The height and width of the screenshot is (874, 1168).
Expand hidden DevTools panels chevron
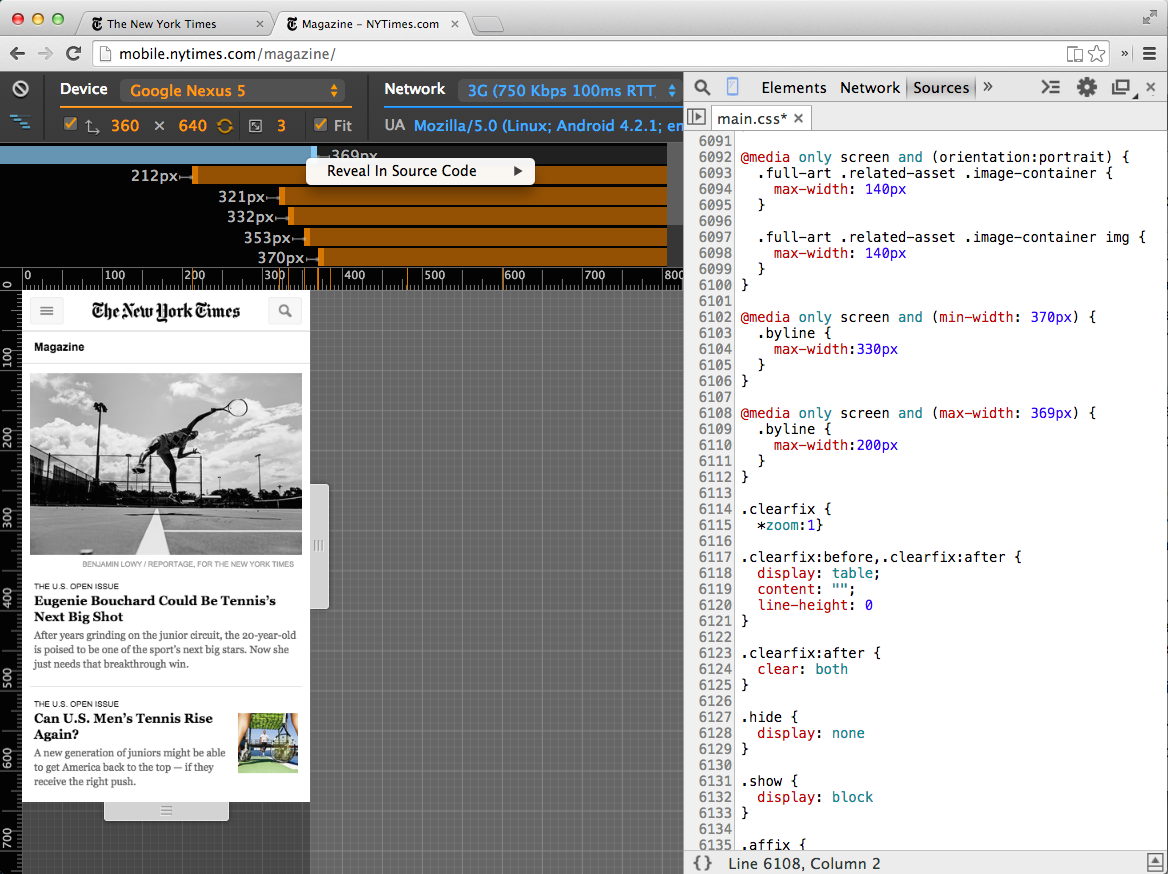click(x=988, y=88)
